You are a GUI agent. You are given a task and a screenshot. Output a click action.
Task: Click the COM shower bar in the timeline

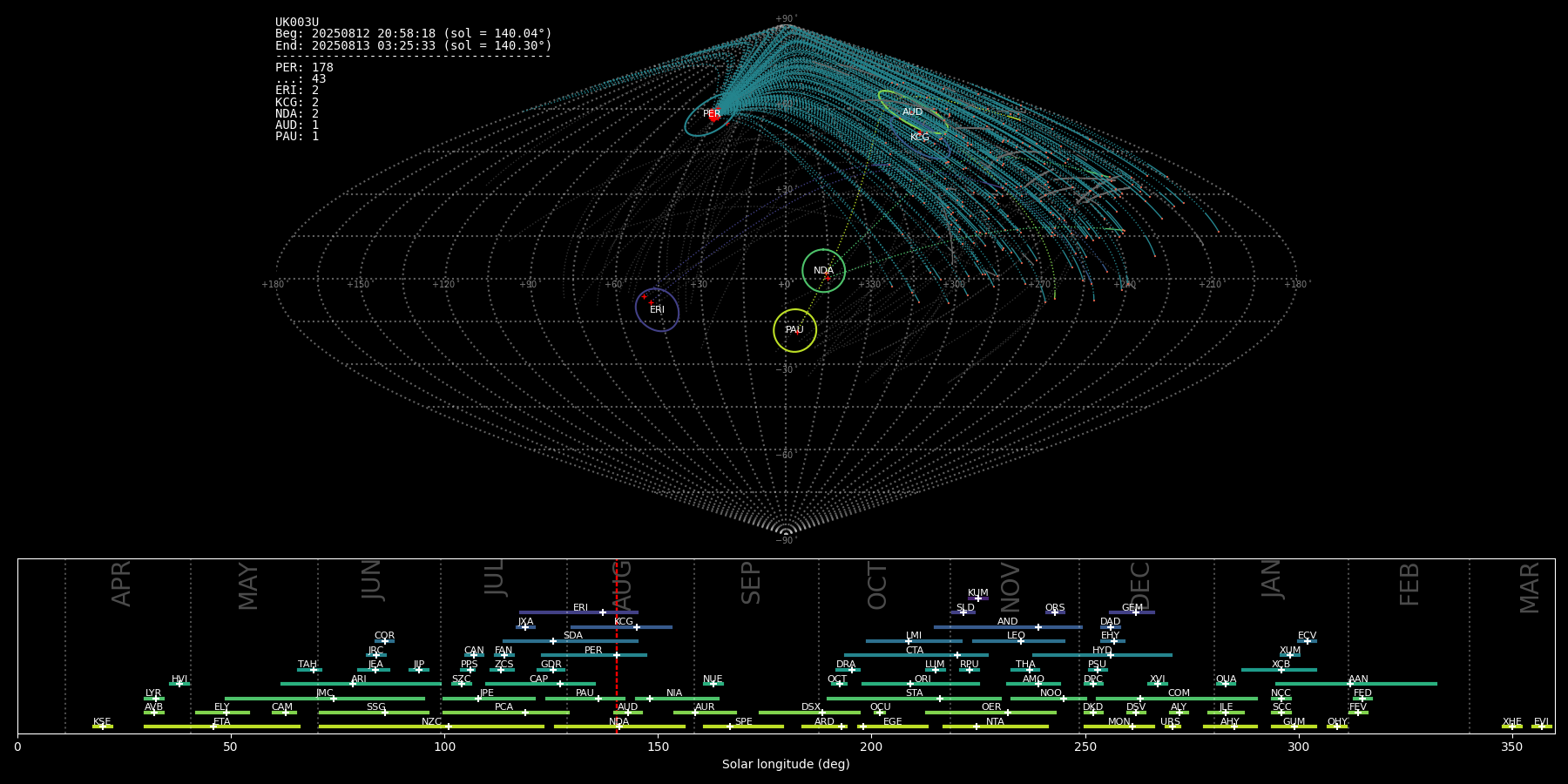[x=1177, y=698]
